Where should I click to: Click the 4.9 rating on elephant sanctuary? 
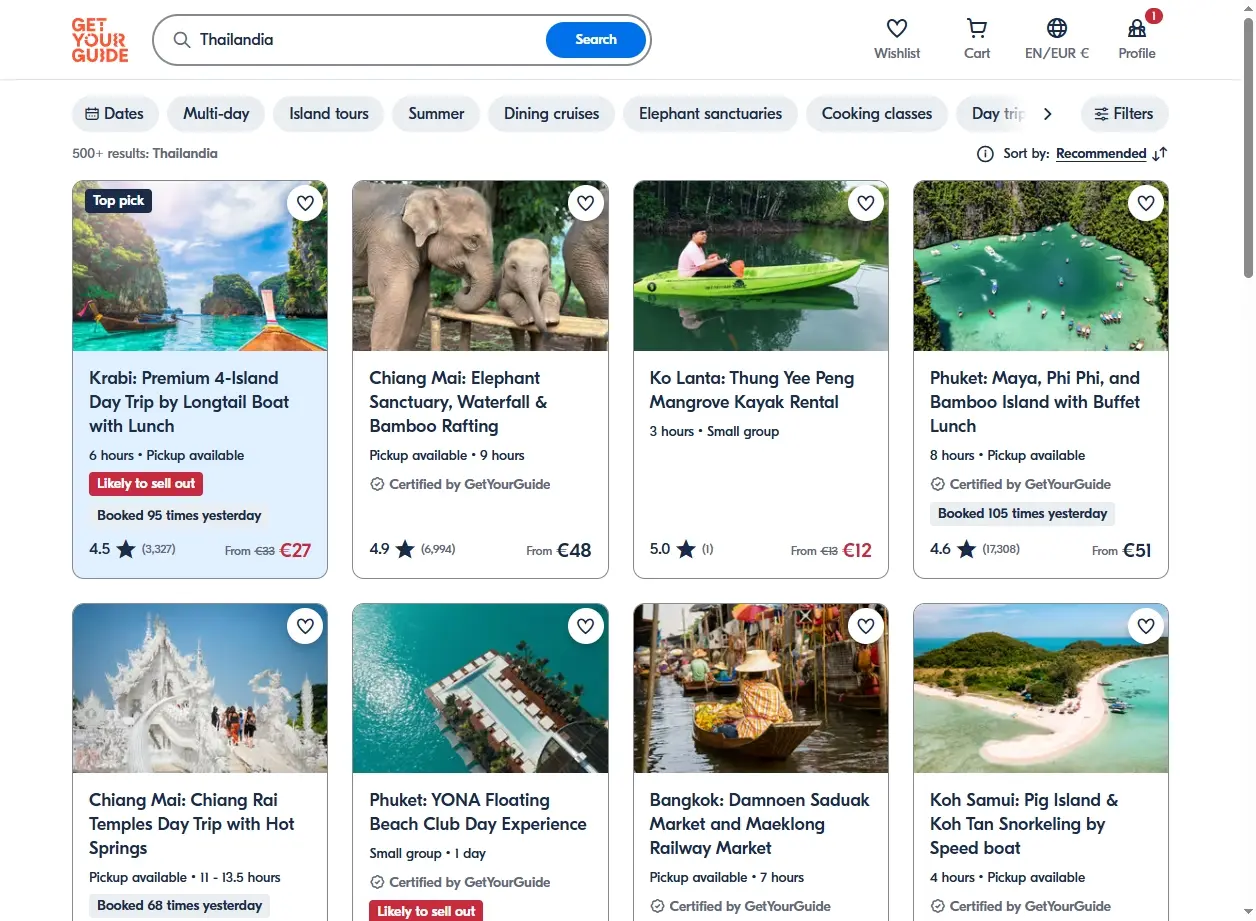tap(379, 549)
